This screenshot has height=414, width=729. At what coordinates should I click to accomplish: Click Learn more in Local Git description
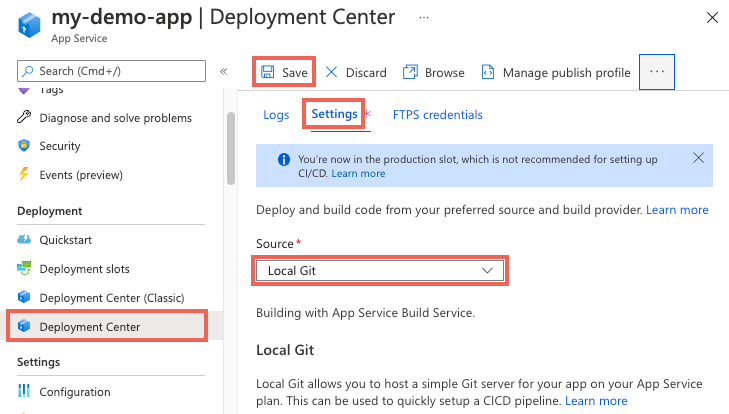click(x=596, y=401)
